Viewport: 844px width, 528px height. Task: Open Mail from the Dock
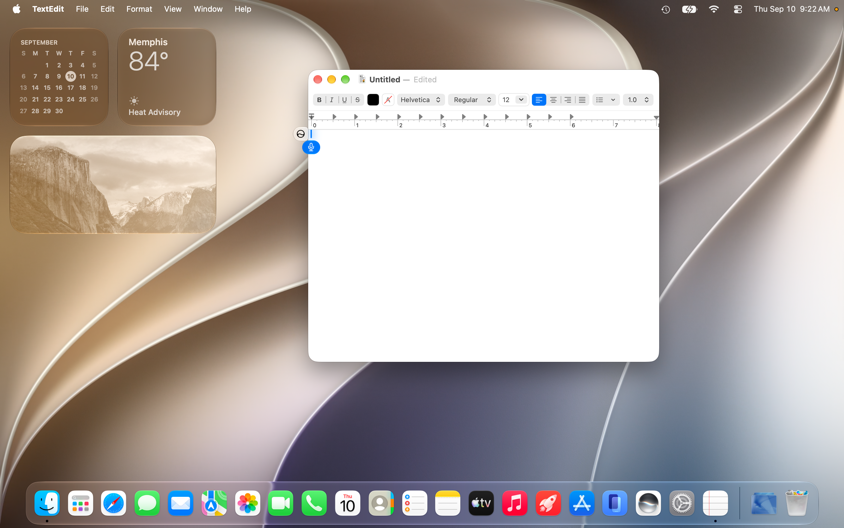(180, 503)
